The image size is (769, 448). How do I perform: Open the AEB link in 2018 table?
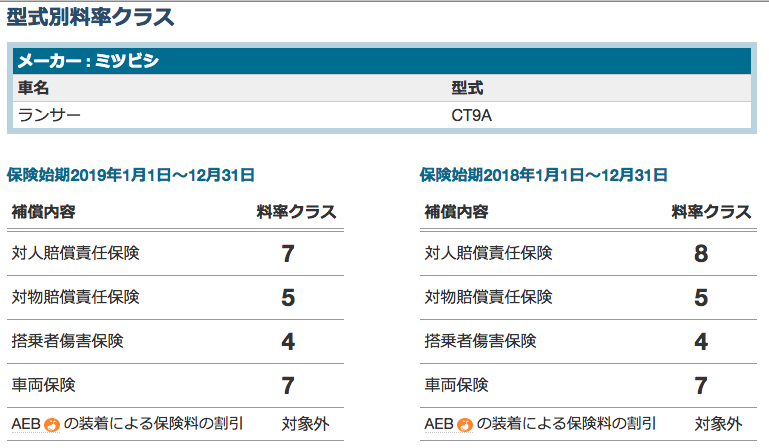click(x=438, y=423)
